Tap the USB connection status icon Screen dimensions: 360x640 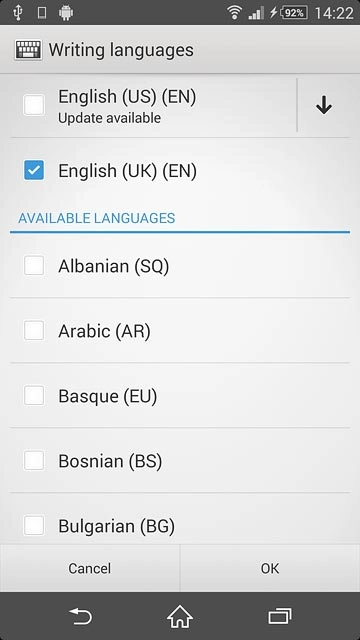point(17,13)
